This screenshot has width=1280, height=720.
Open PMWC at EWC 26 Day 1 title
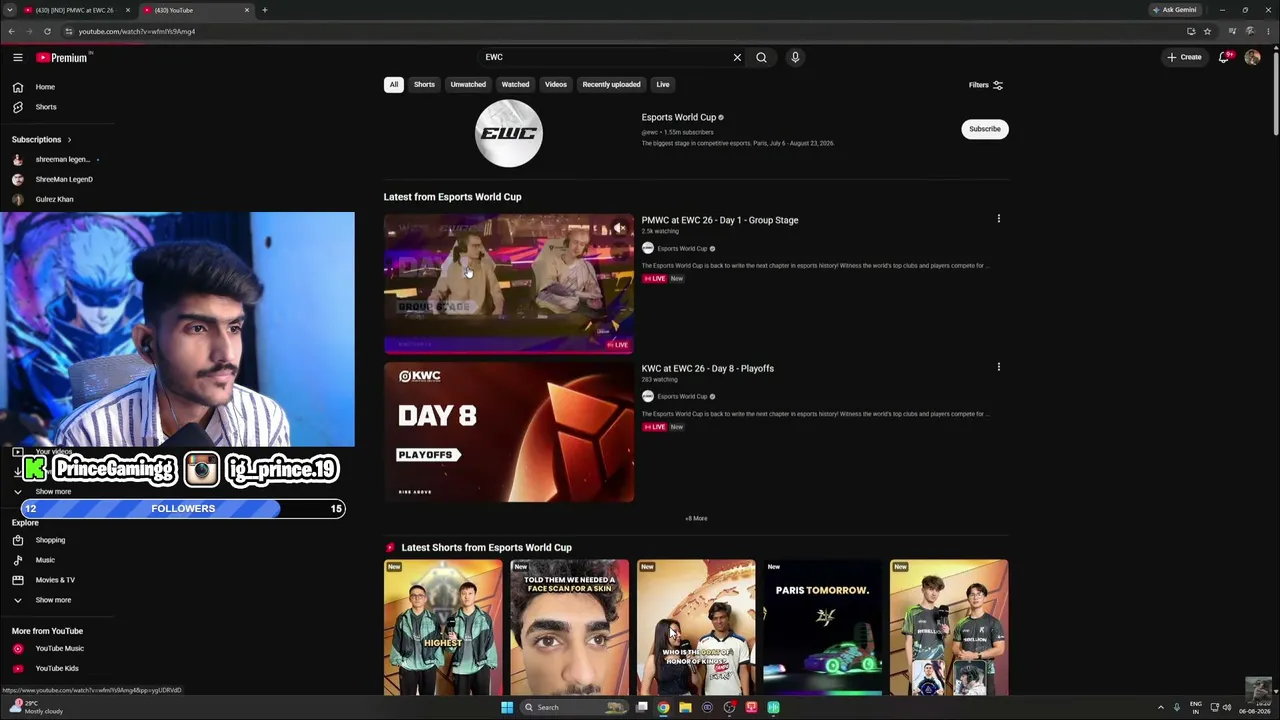(720, 220)
